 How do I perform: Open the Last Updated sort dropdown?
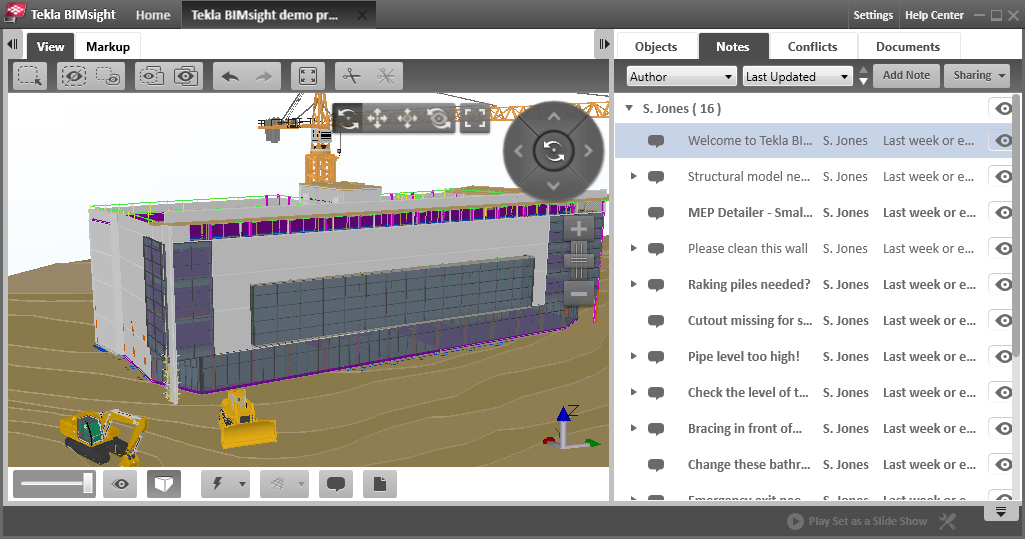click(x=798, y=76)
